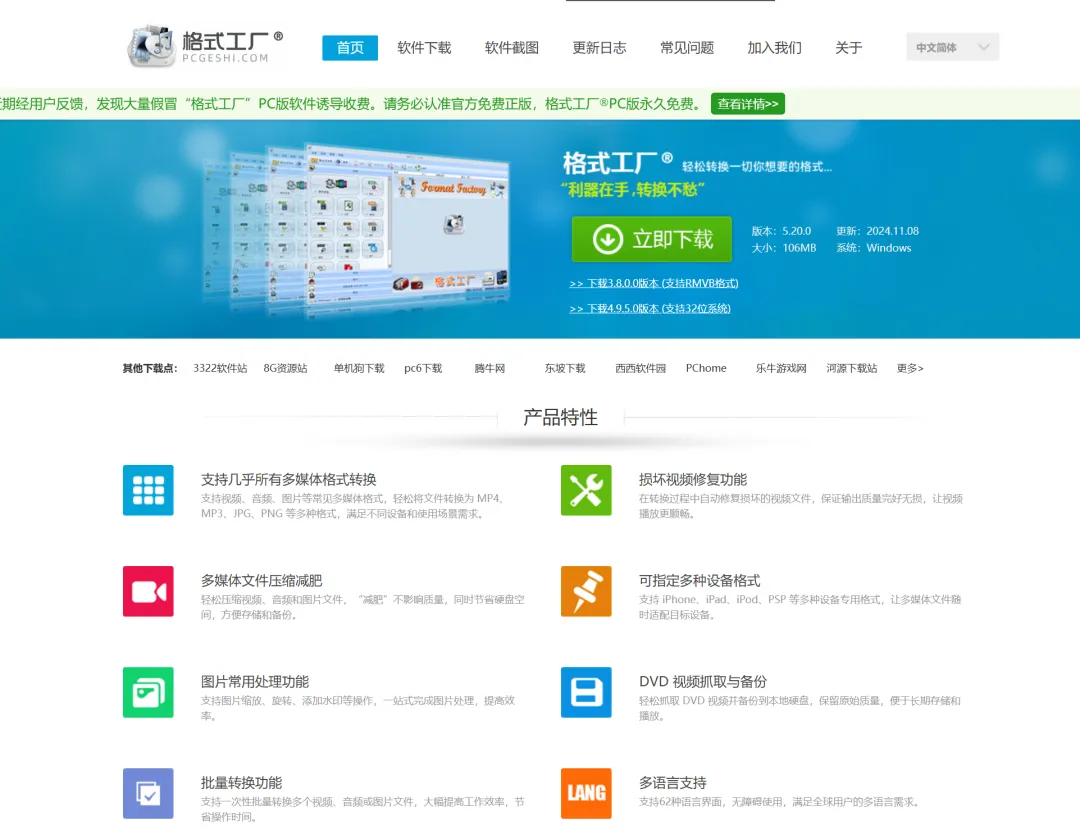Download version 4.9.5.0 for 32-bit systems
Viewport: 1080px width, 839px height.
(x=650, y=308)
